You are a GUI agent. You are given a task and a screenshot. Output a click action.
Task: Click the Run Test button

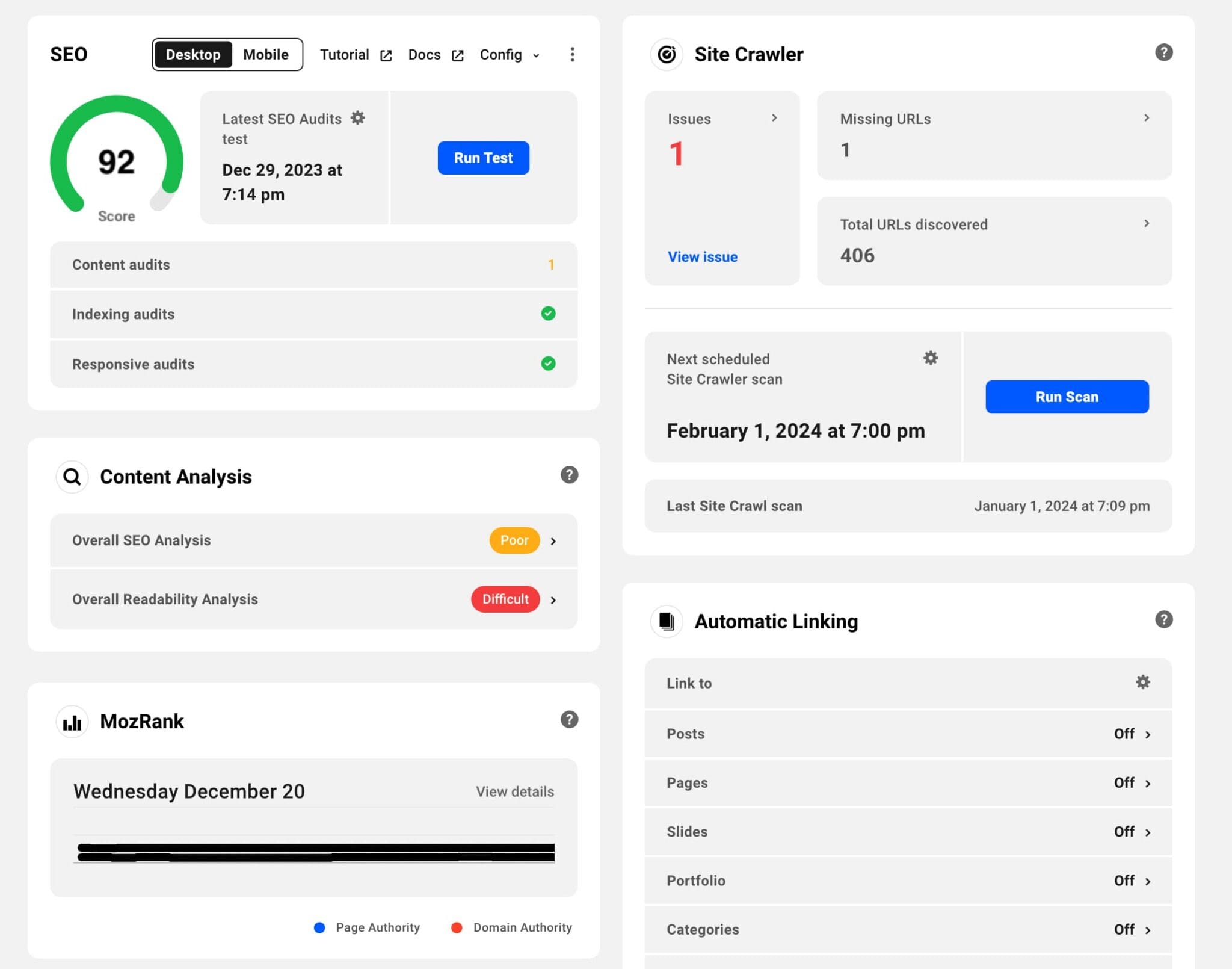[x=483, y=158]
